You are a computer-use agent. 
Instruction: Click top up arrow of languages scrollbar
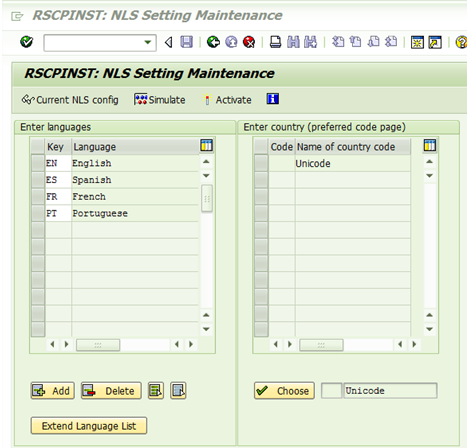pos(206,162)
